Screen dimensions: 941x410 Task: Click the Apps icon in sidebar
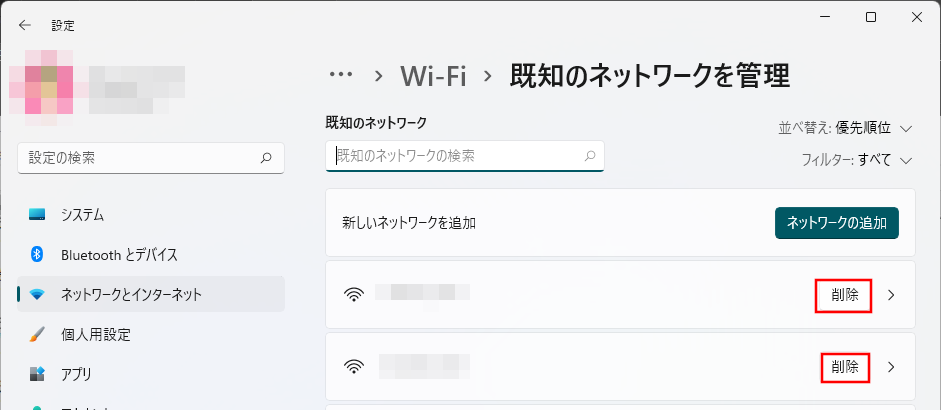(37, 374)
